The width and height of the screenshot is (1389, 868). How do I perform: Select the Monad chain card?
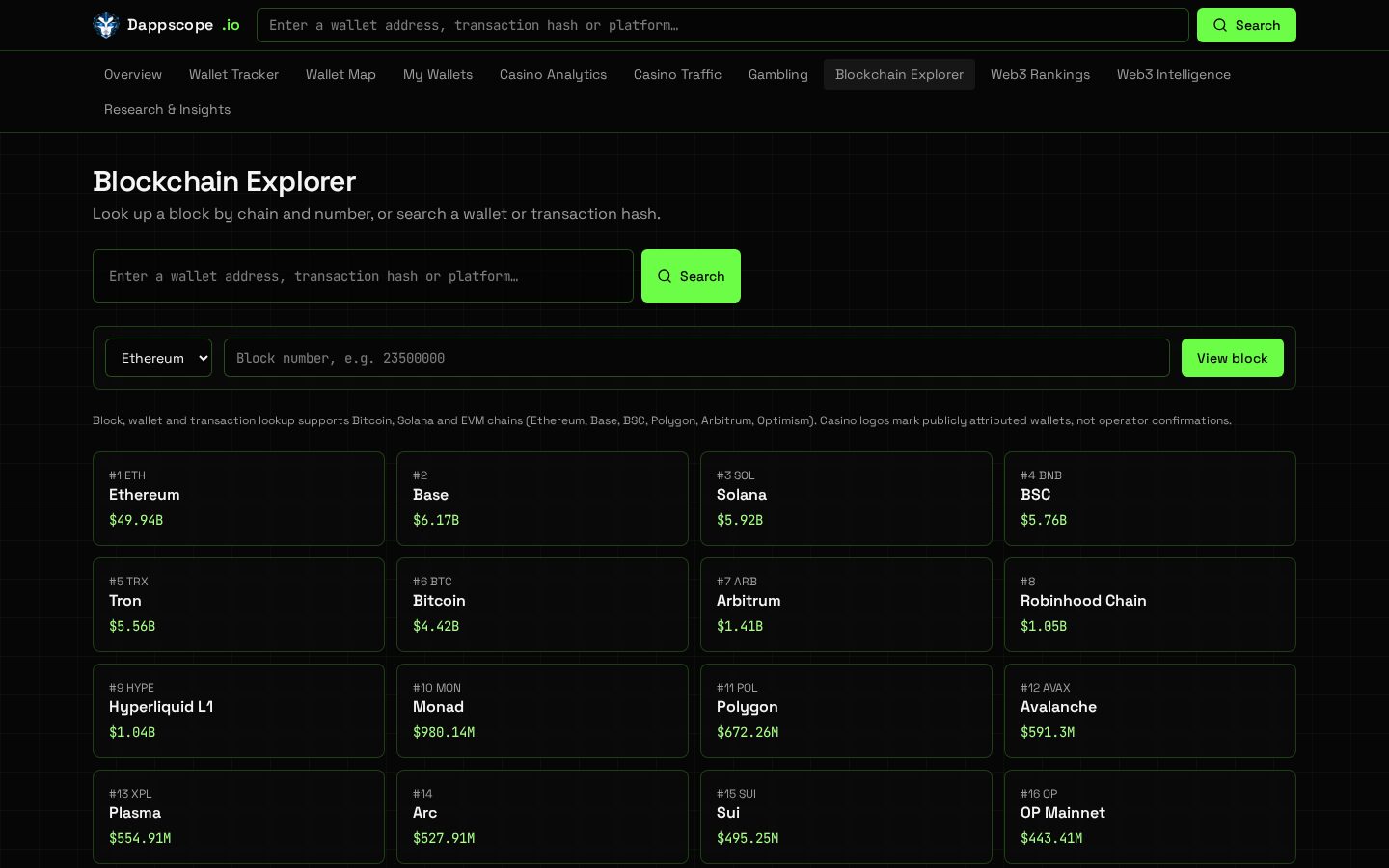[x=542, y=711]
